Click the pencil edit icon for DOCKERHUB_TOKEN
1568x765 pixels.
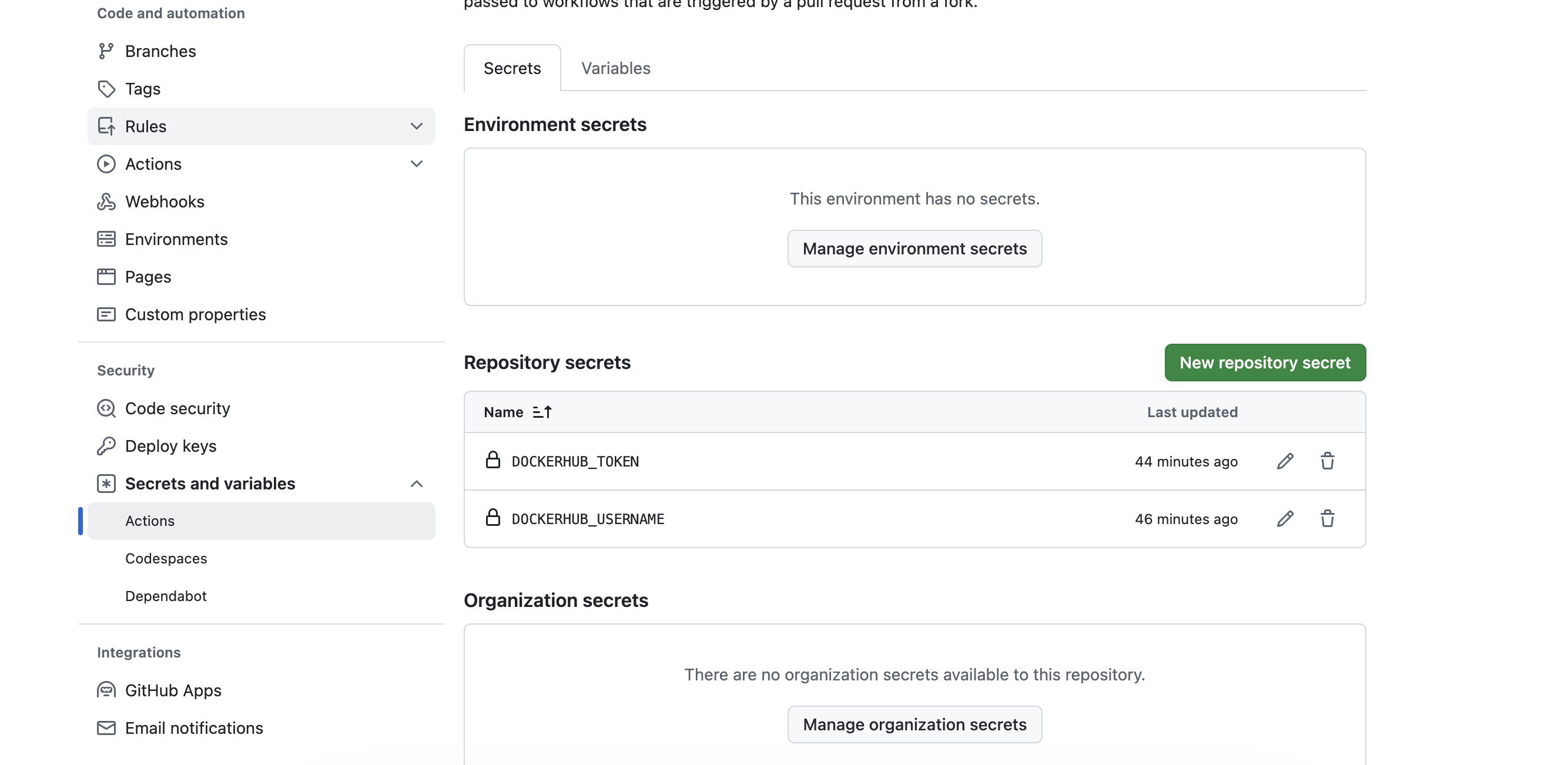coord(1284,461)
